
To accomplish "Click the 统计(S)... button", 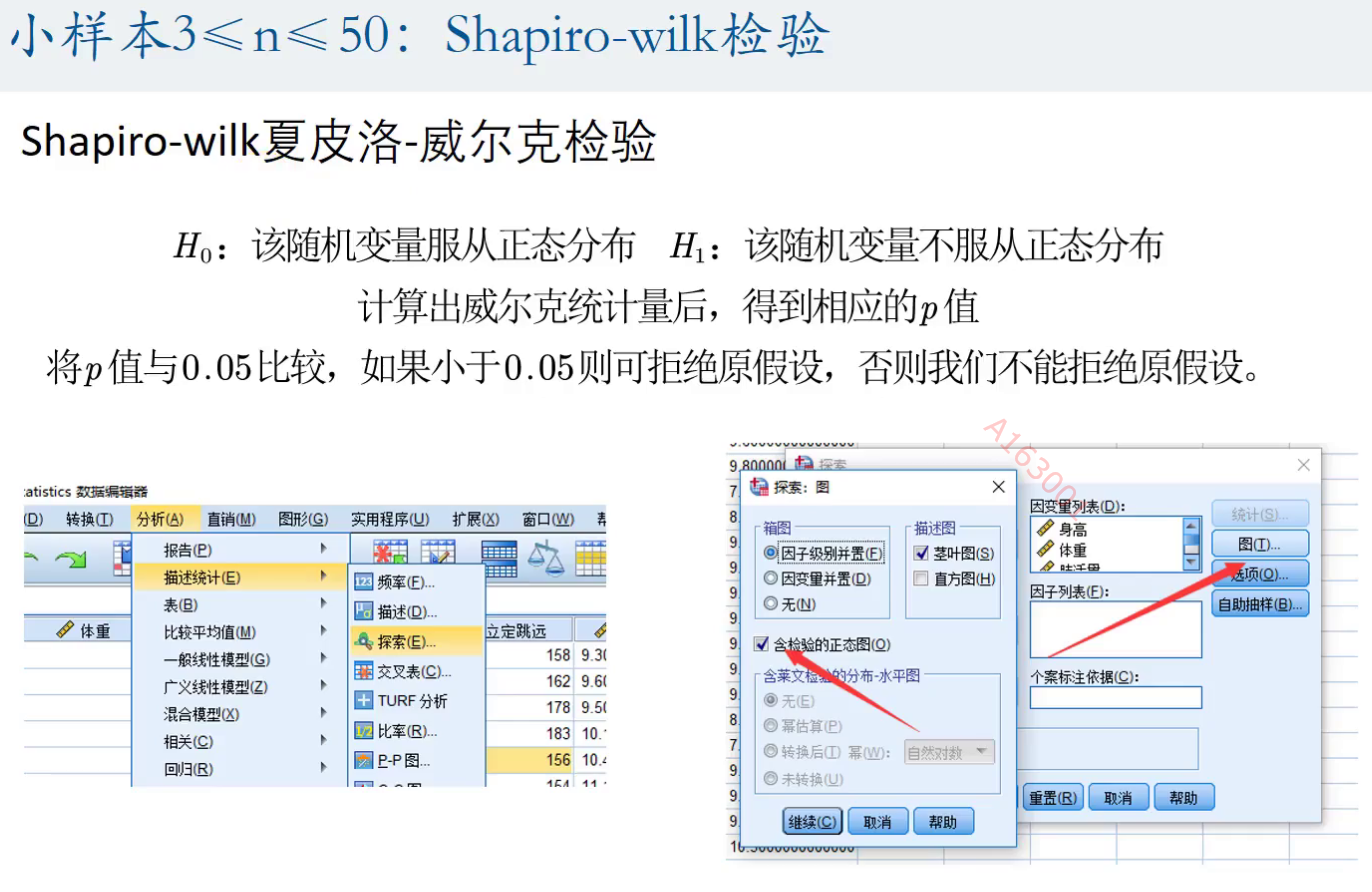I will point(1260,513).
